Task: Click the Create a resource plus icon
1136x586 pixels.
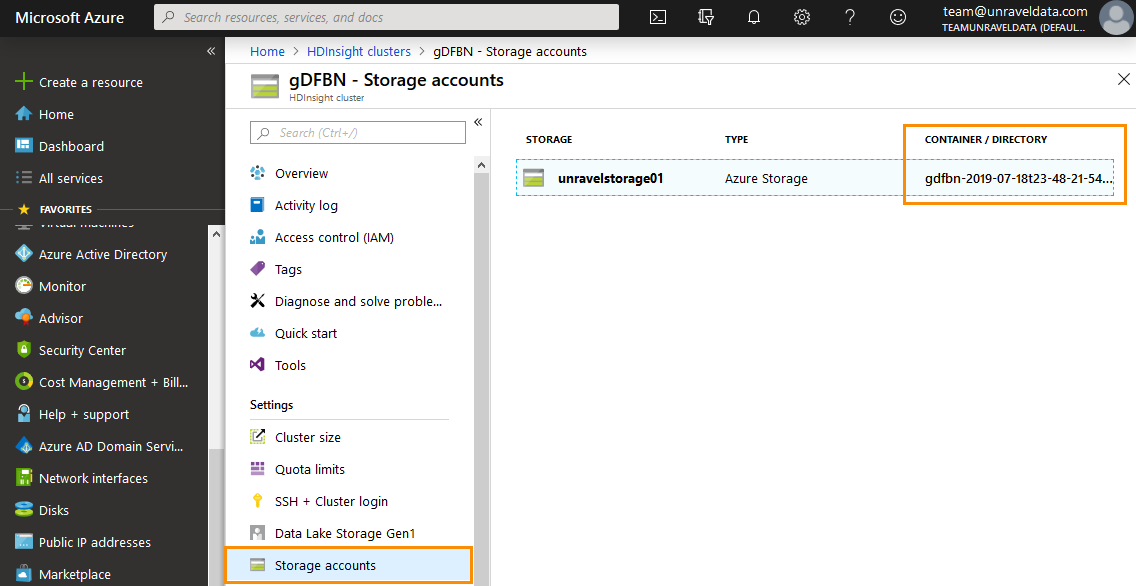Action: pyautogui.click(x=24, y=81)
